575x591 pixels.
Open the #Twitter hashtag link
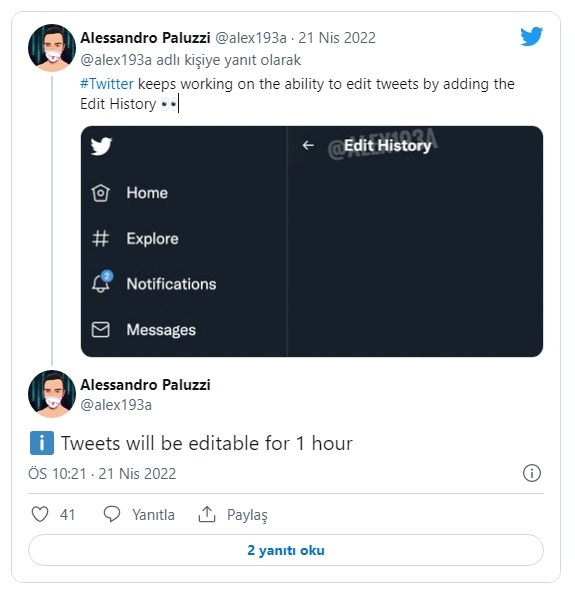pyautogui.click(x=107, y=84)
